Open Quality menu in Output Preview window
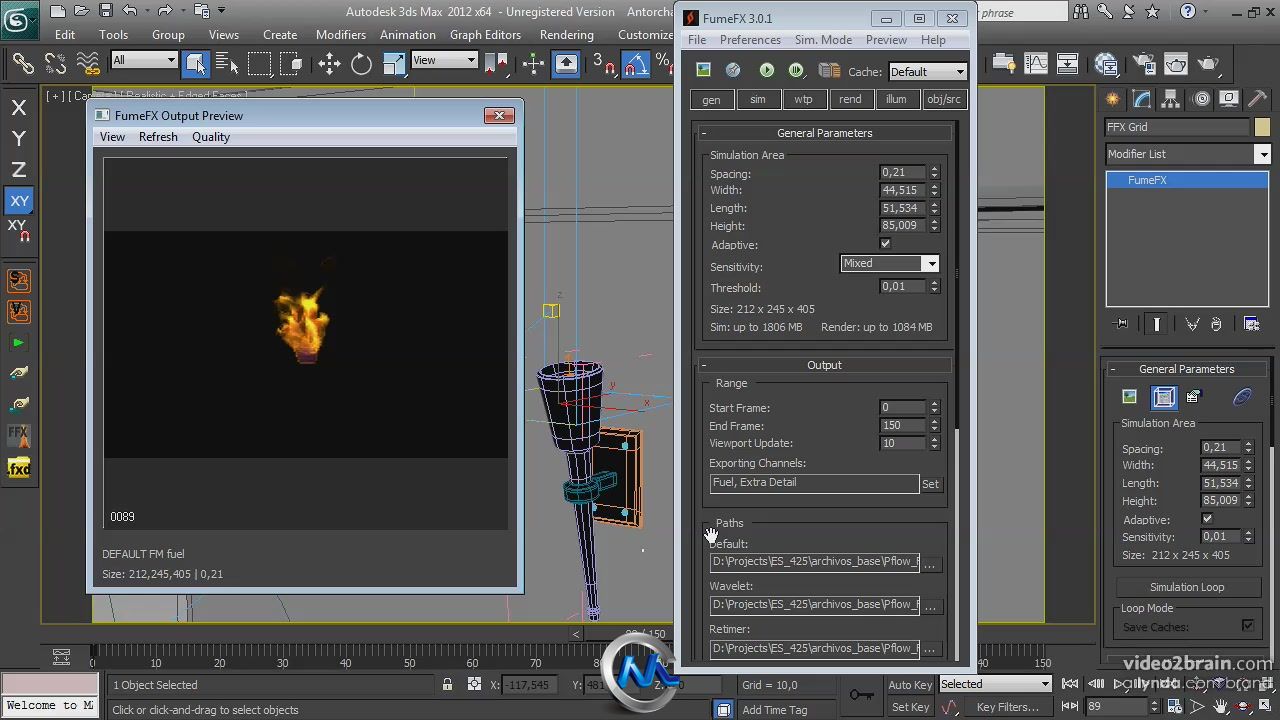 [x=210, y=137]
